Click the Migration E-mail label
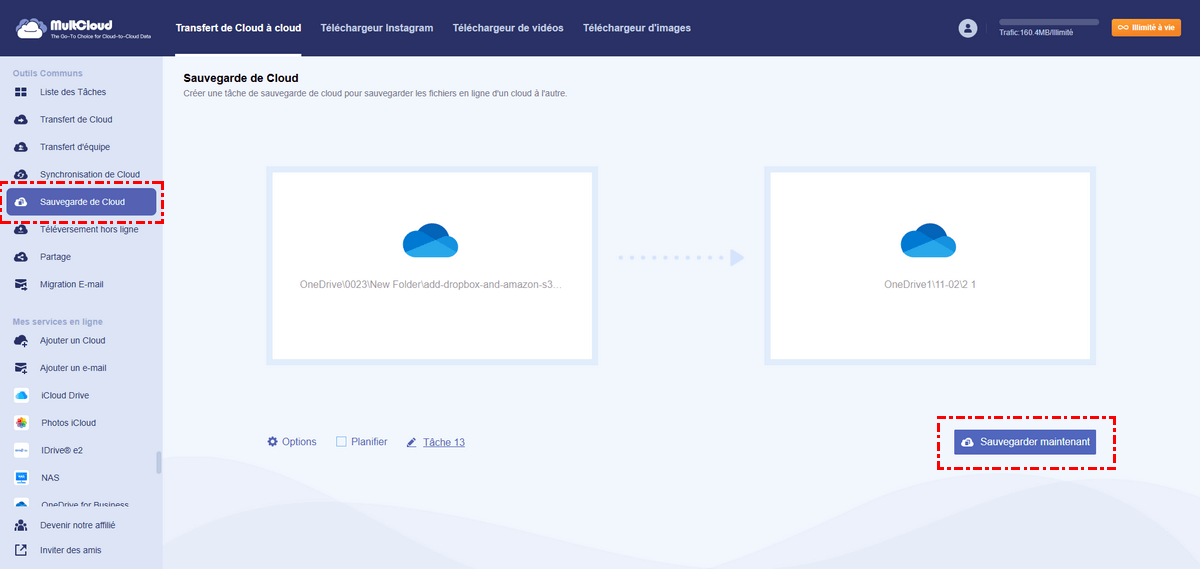Screen dimensions: 1200x569 tap(72, 284)
